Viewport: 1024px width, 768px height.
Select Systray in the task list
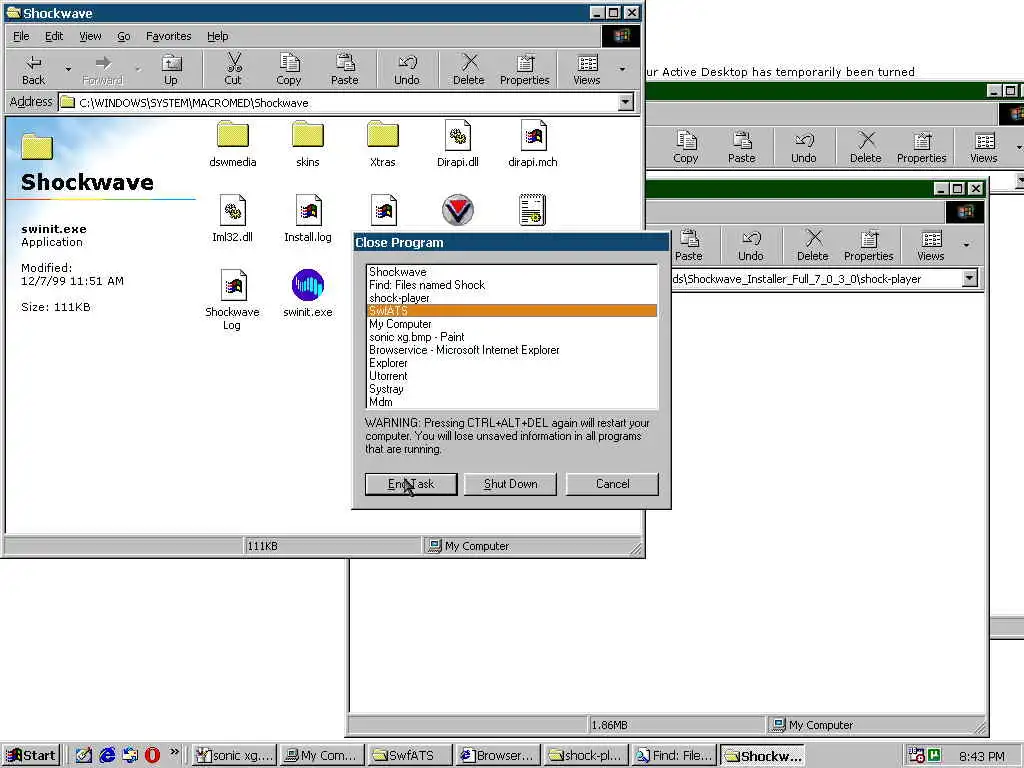point(512,389)
